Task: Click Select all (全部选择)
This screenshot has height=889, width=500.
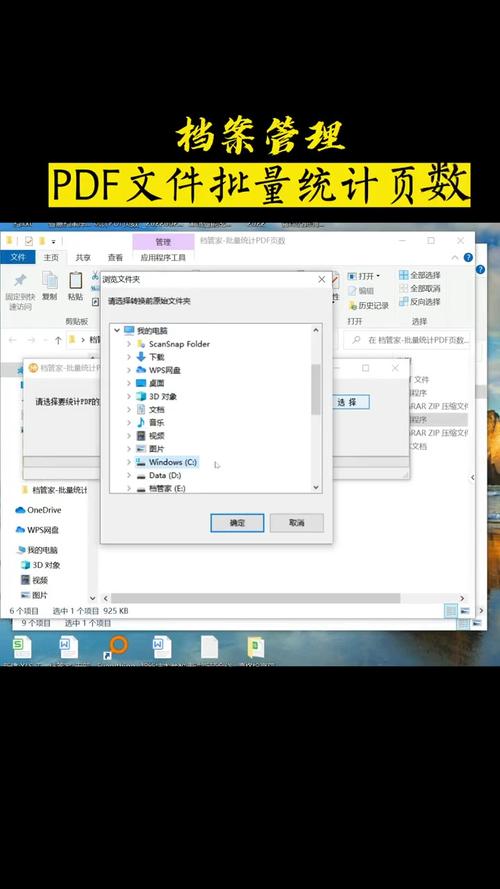Action: [x=420, y=275]
